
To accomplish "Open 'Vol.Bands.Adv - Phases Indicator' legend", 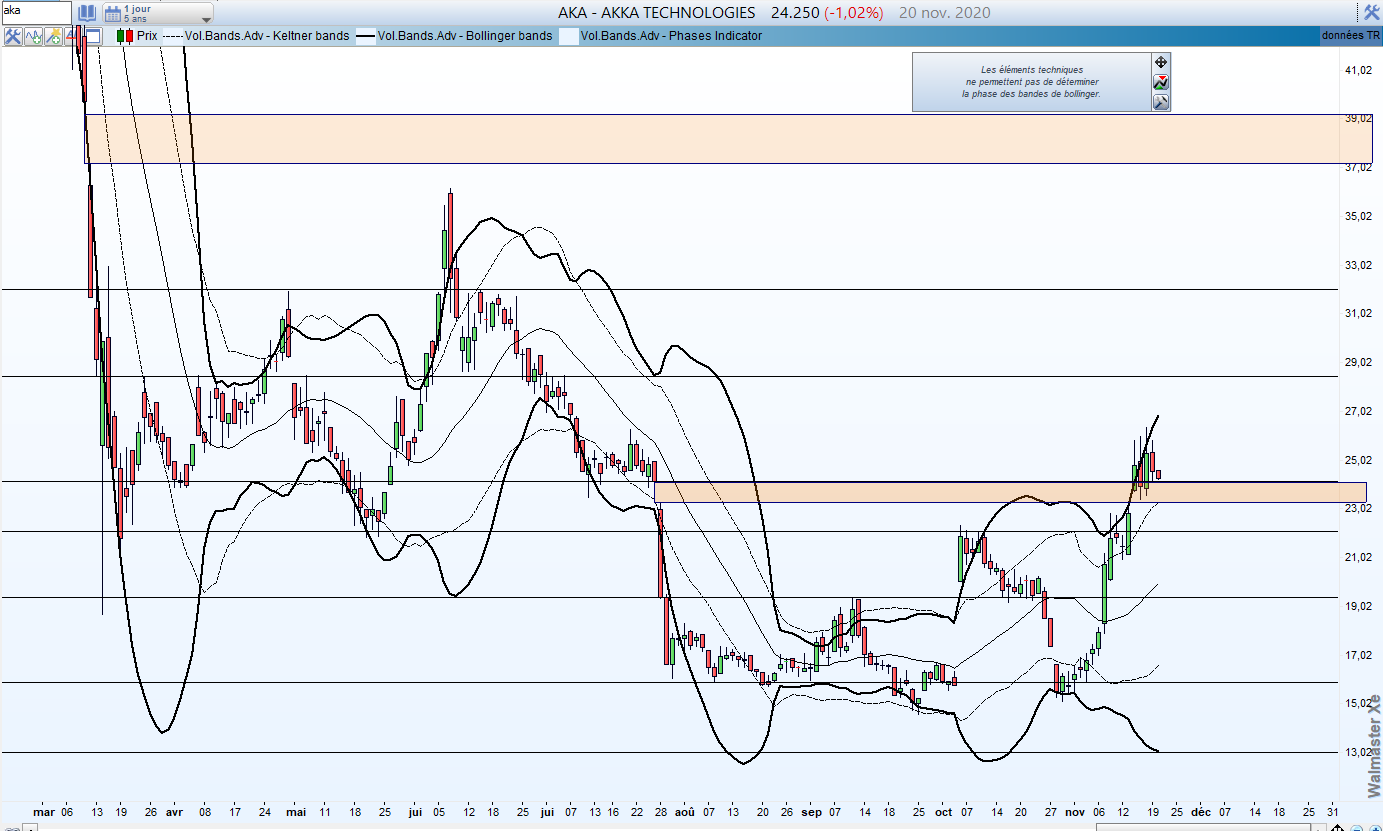I will [671, 36].
